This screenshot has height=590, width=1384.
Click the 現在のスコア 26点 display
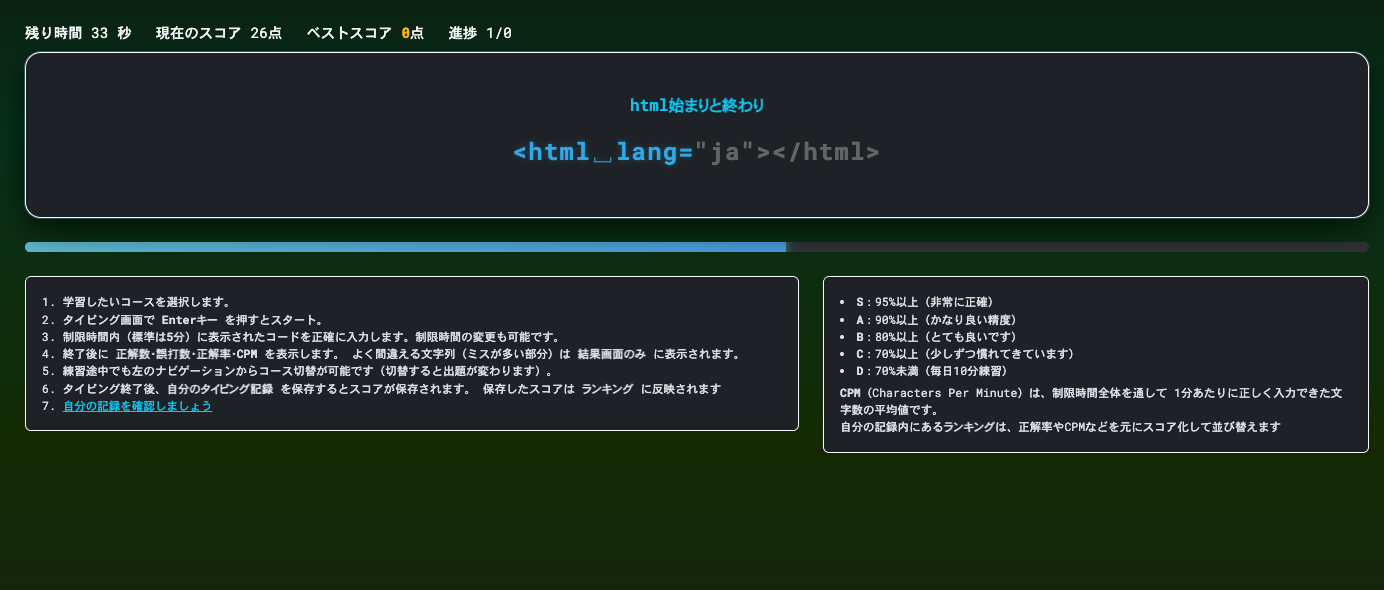(218, 33)
